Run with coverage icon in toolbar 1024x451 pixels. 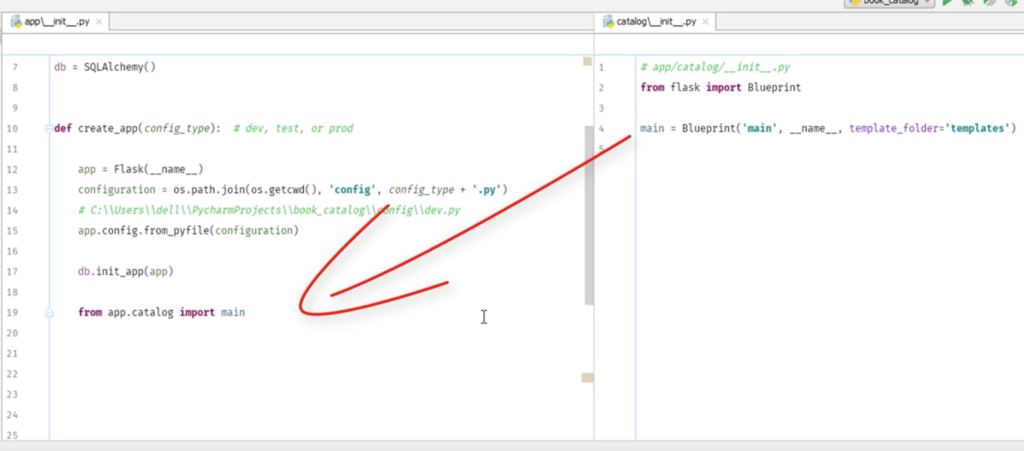[989, 3]
